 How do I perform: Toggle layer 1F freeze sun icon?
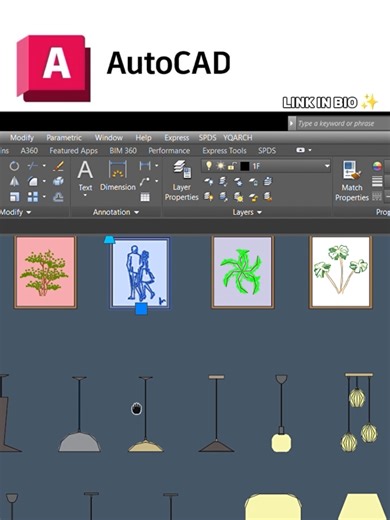[x=220, y=166]
